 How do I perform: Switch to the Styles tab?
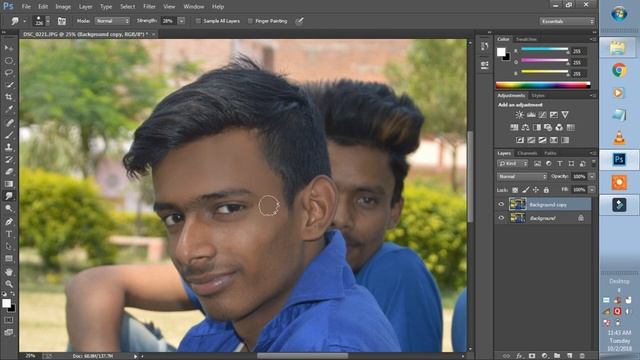pos(538,96)
